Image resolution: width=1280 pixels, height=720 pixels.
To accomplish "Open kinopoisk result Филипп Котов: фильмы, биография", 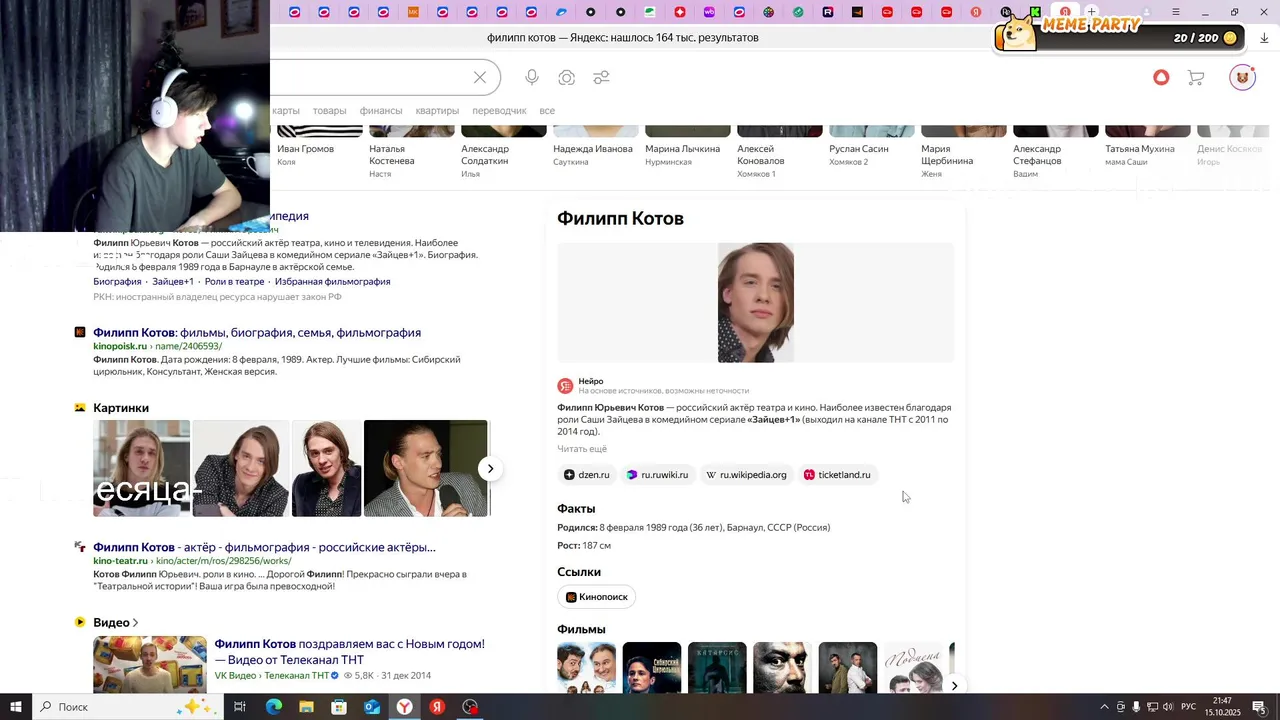I will click(x=257, y=332).
